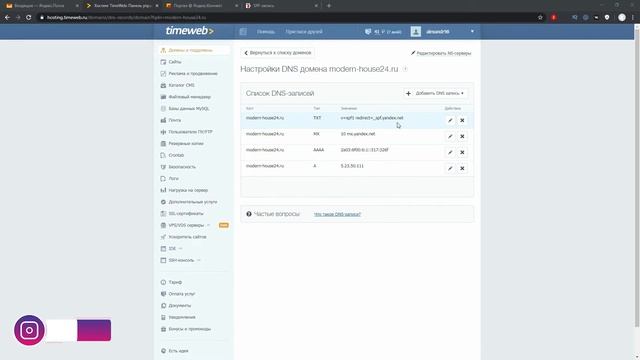The image size is (640, 360).
Task: Switch to the SPF-запись browser tab
Action: (x=281, y=6)
